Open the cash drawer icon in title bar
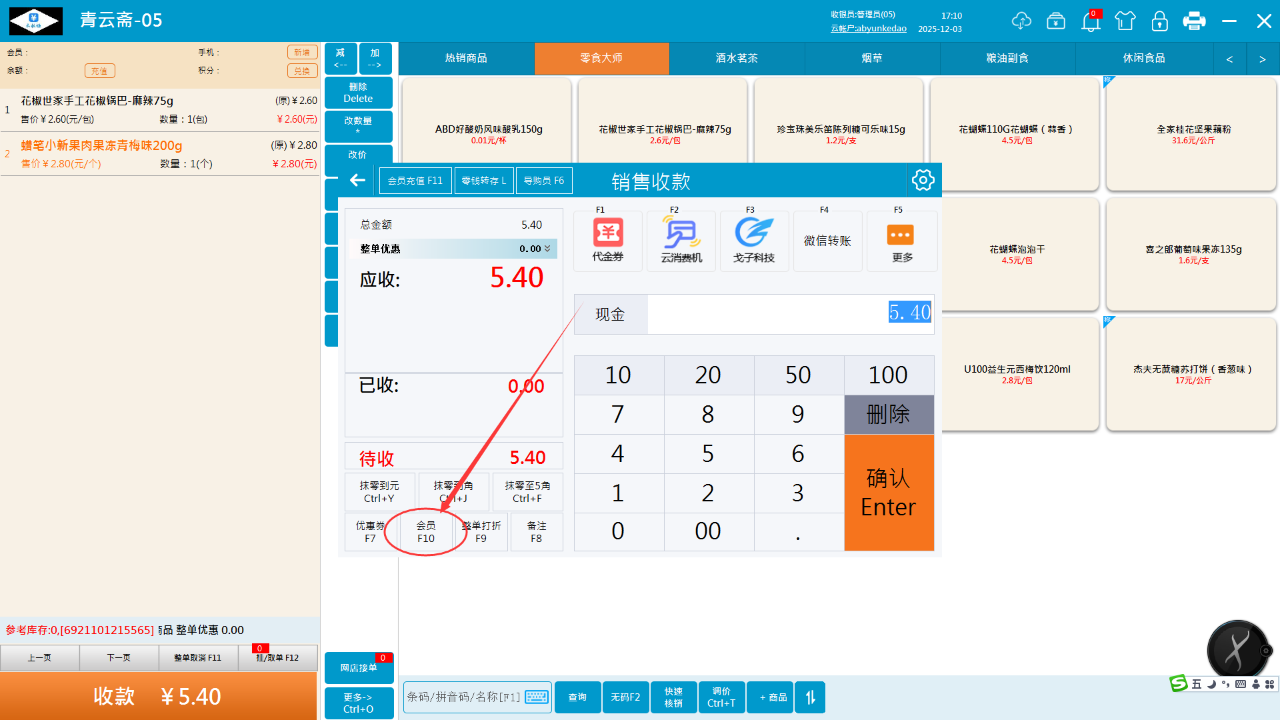 tap(1056, 21)
